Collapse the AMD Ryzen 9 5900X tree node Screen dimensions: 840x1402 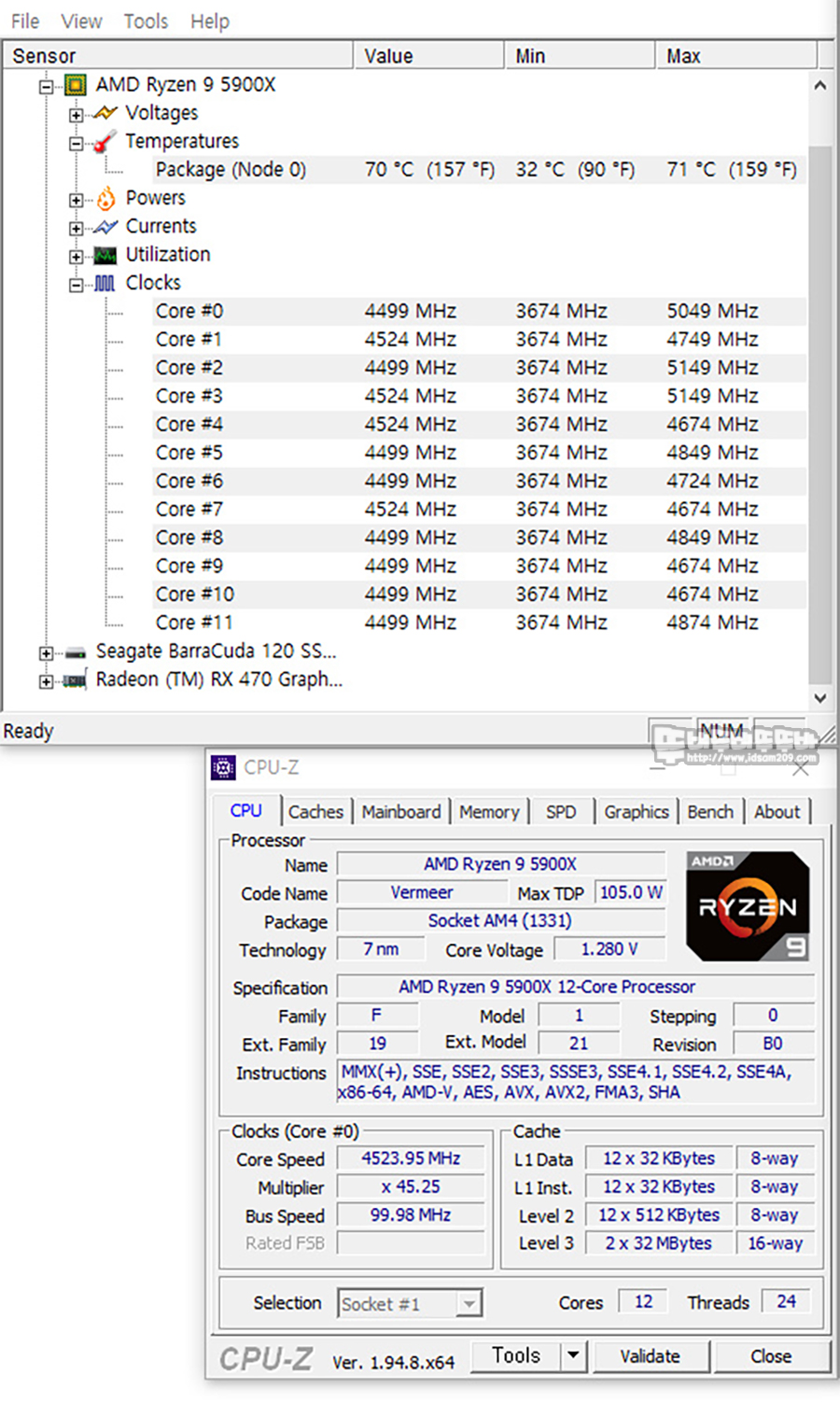click(46, 86)
